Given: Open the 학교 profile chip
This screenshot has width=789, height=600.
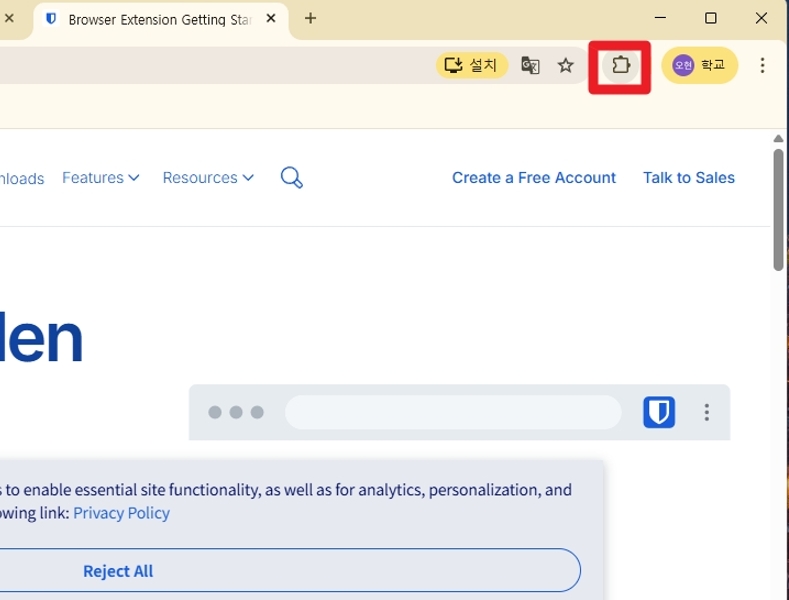Looking at the screenshot, I should tap(699, 66).
